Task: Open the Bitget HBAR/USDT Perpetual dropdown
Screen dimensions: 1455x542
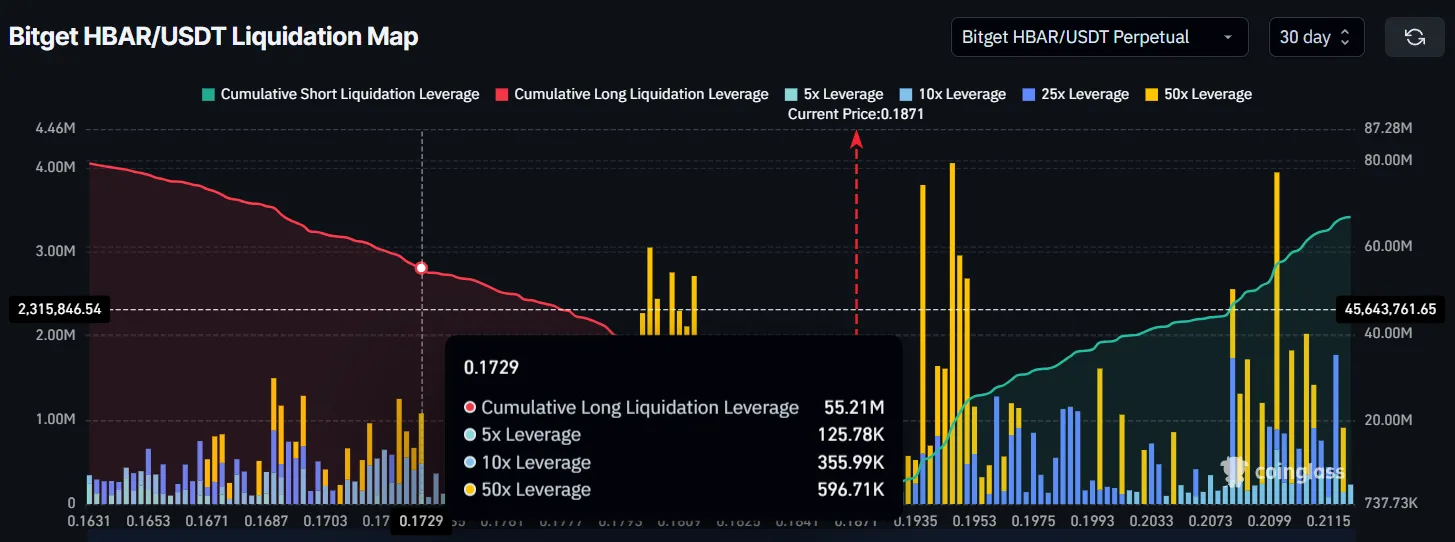Action: pyautogui.click(x=1099, y=37)
